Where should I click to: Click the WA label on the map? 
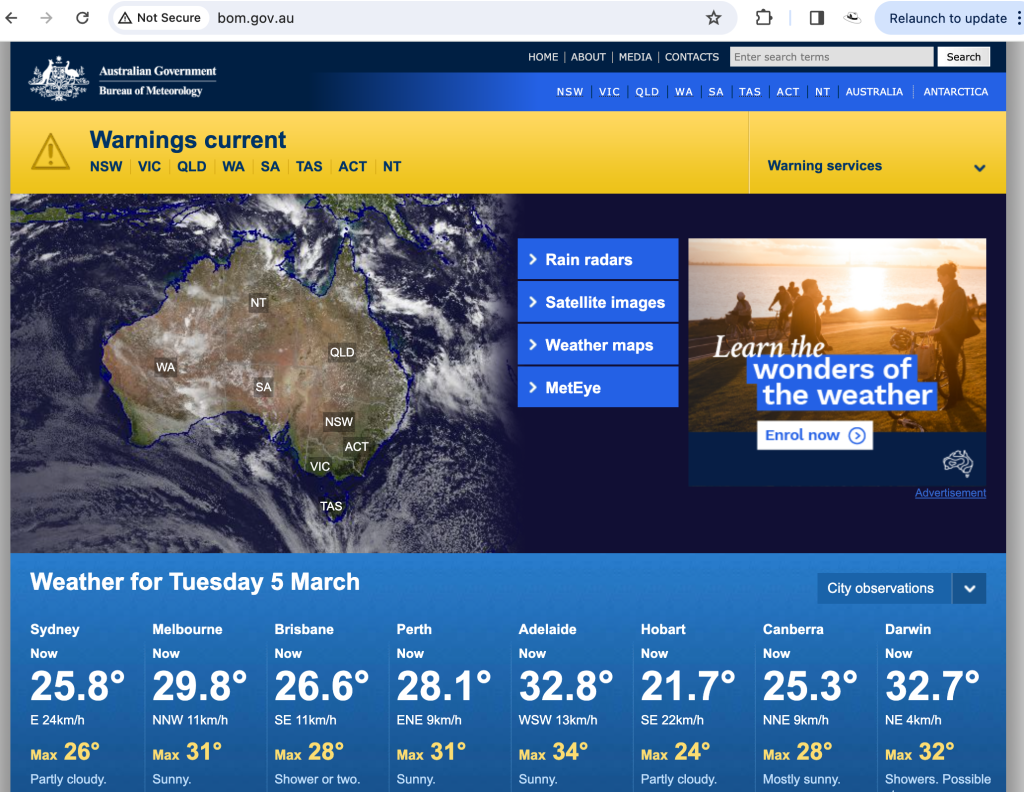click(165, 367)
